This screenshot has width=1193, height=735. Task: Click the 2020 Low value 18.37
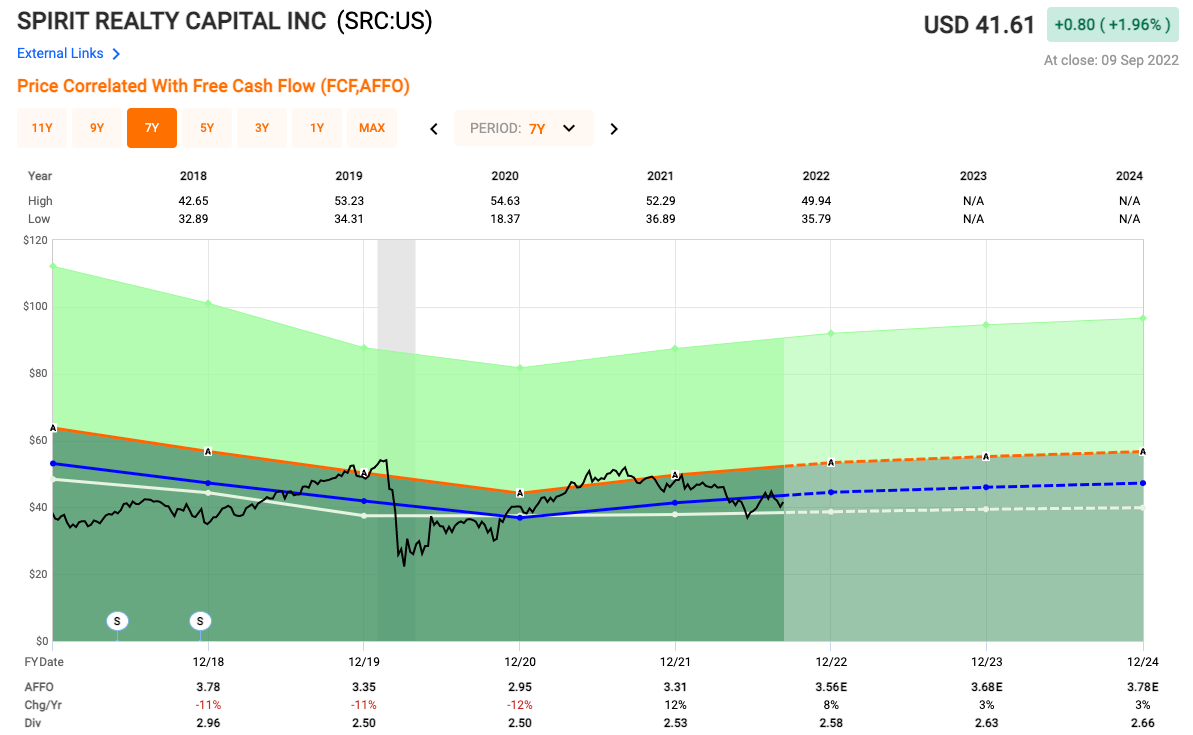(x=505, y=219)
